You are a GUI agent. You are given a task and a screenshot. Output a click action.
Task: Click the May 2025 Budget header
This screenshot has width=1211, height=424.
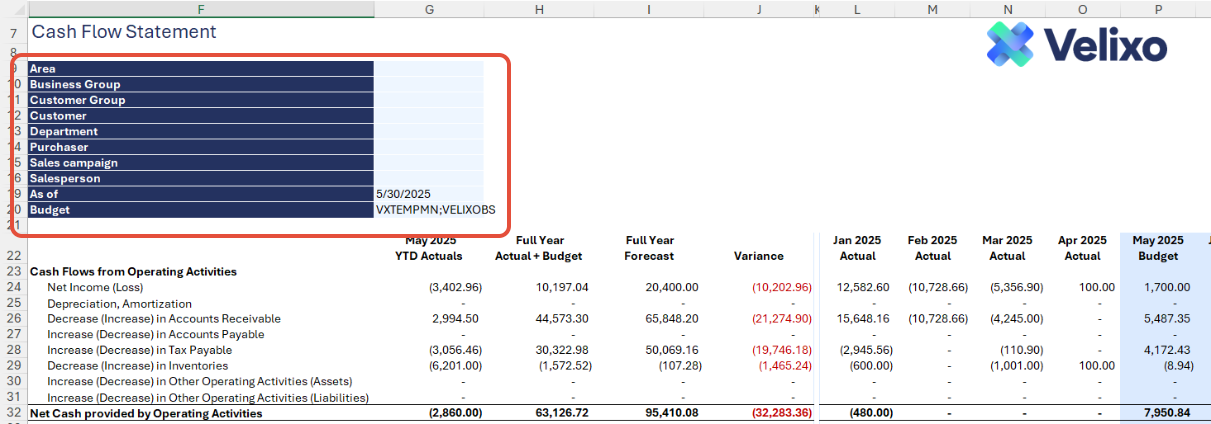point(1157,248)
